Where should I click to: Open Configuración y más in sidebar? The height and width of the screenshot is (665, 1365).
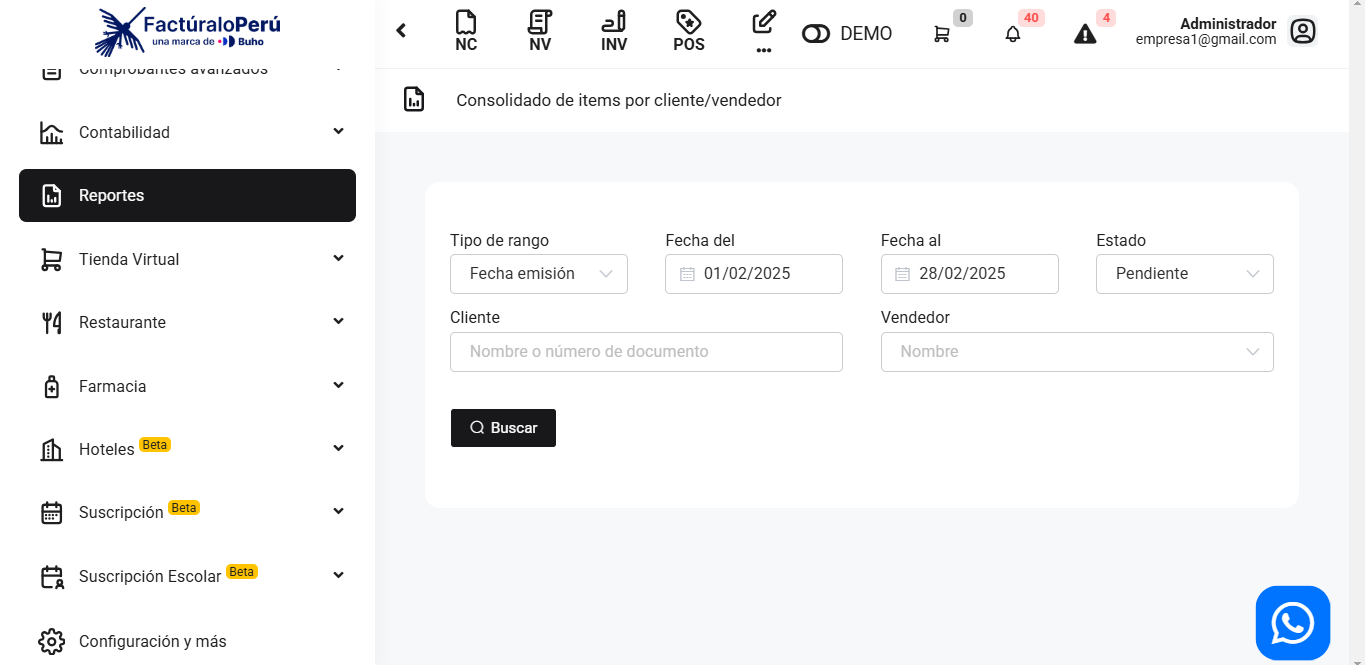click(153, 641)
